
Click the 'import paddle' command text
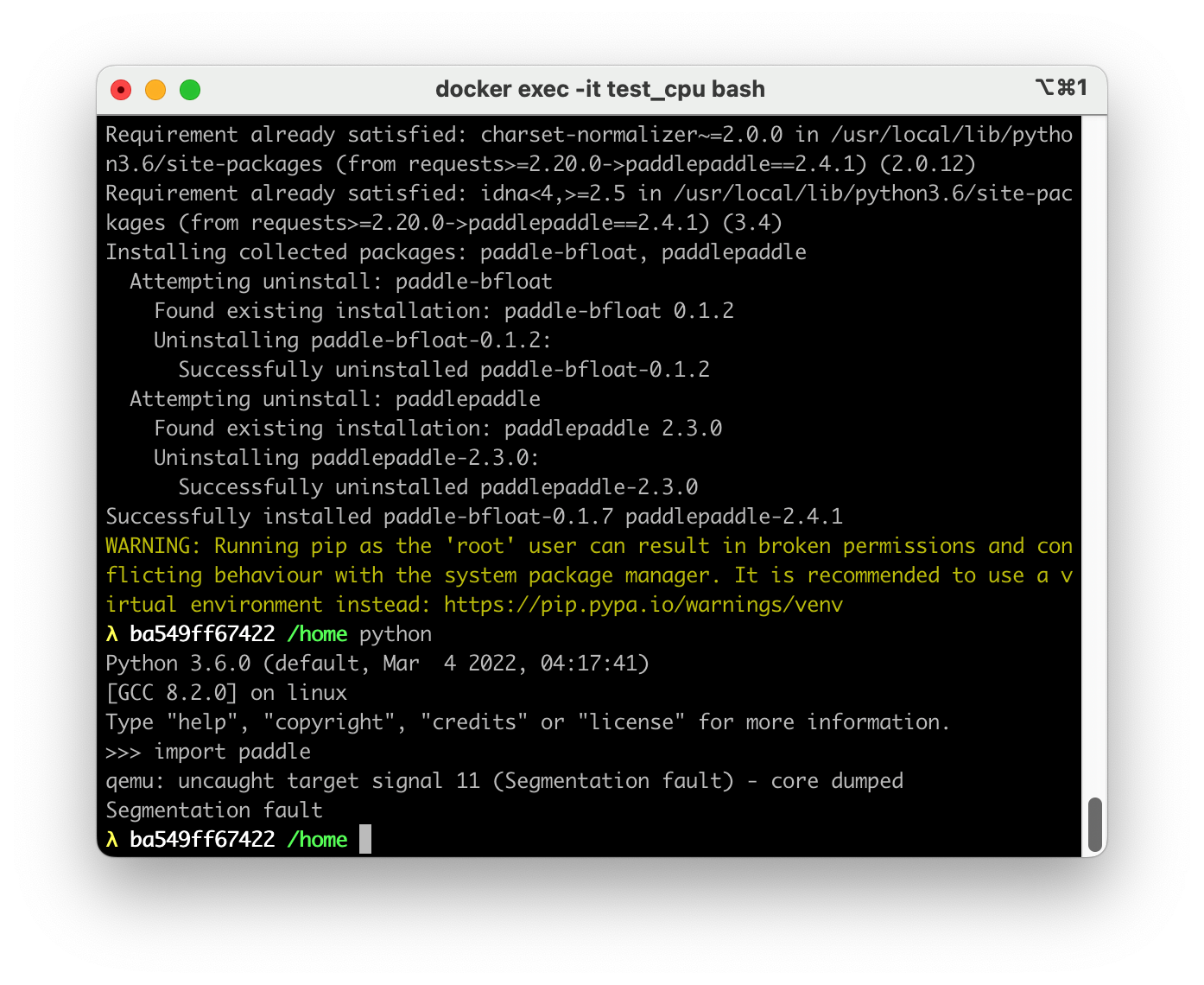[232, 752]
